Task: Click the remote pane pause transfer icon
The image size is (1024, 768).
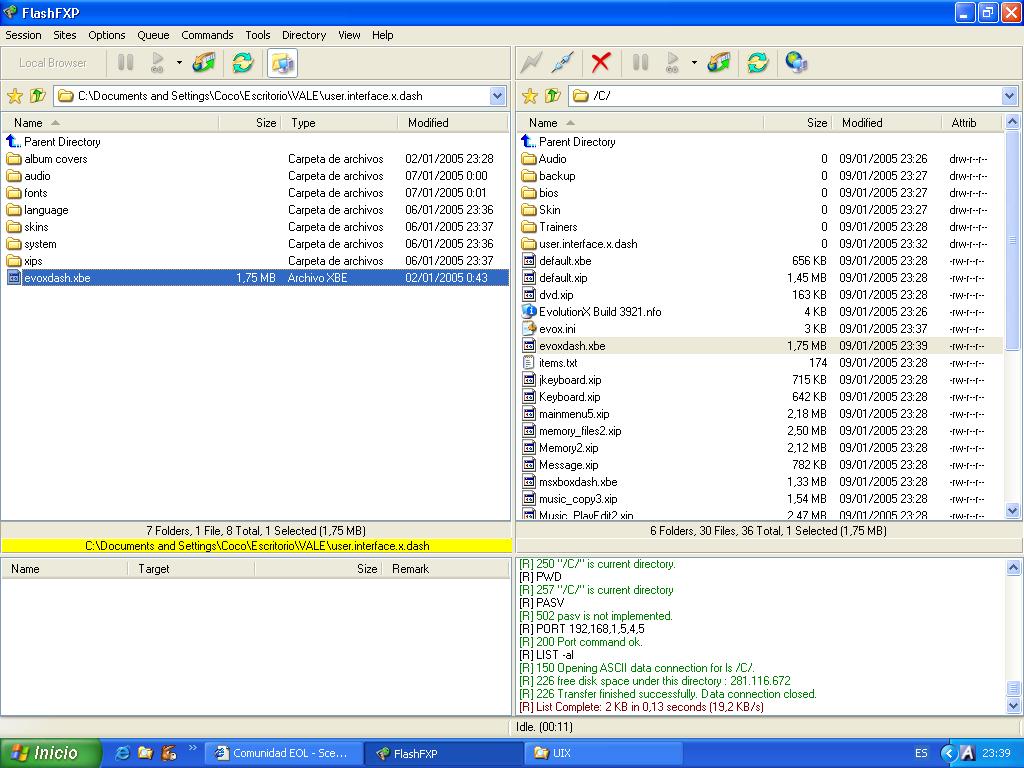Action: click(640, 63)
